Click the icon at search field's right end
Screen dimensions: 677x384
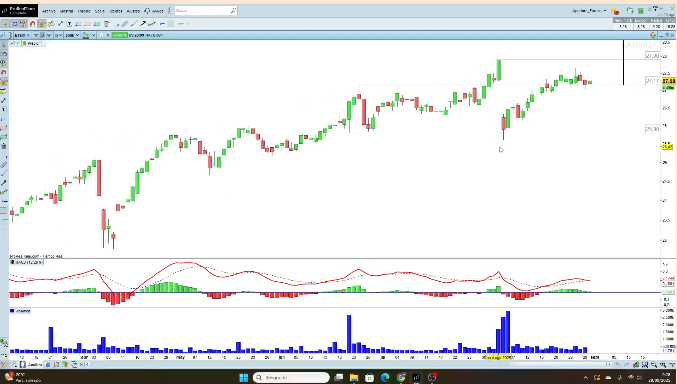point(233,11)
